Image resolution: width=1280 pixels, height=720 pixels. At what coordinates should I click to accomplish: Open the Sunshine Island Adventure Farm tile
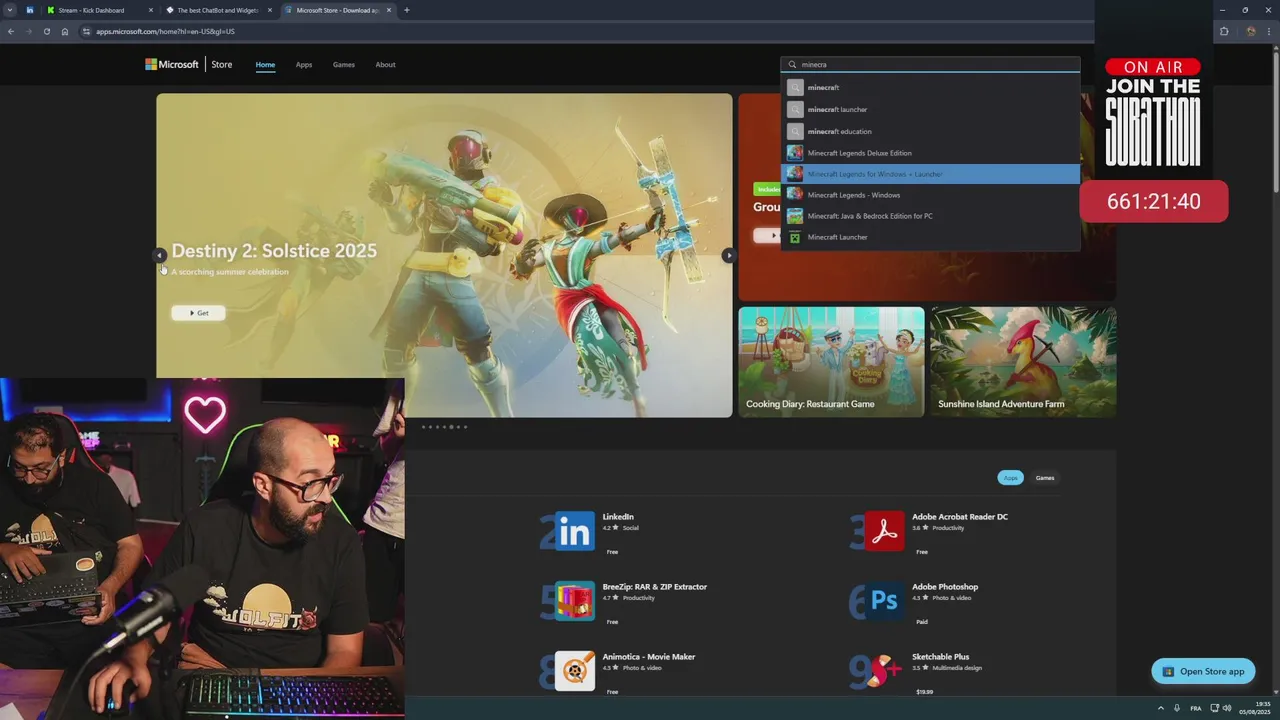point(1023,362)
